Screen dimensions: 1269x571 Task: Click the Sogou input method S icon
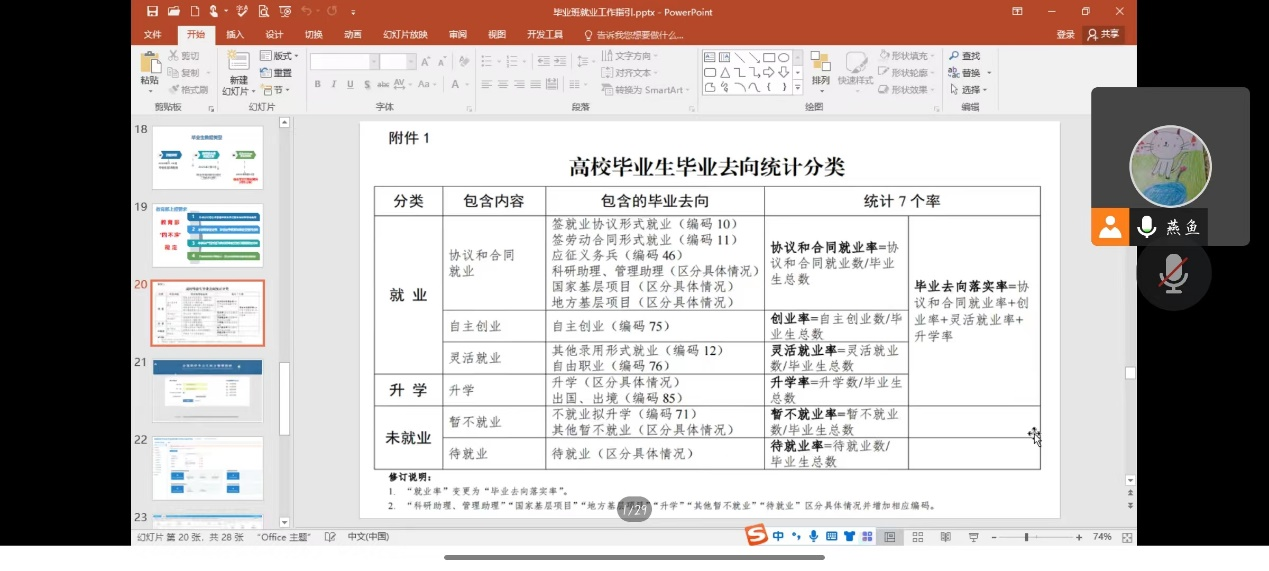pyautogui.click(x=757, y=537)
